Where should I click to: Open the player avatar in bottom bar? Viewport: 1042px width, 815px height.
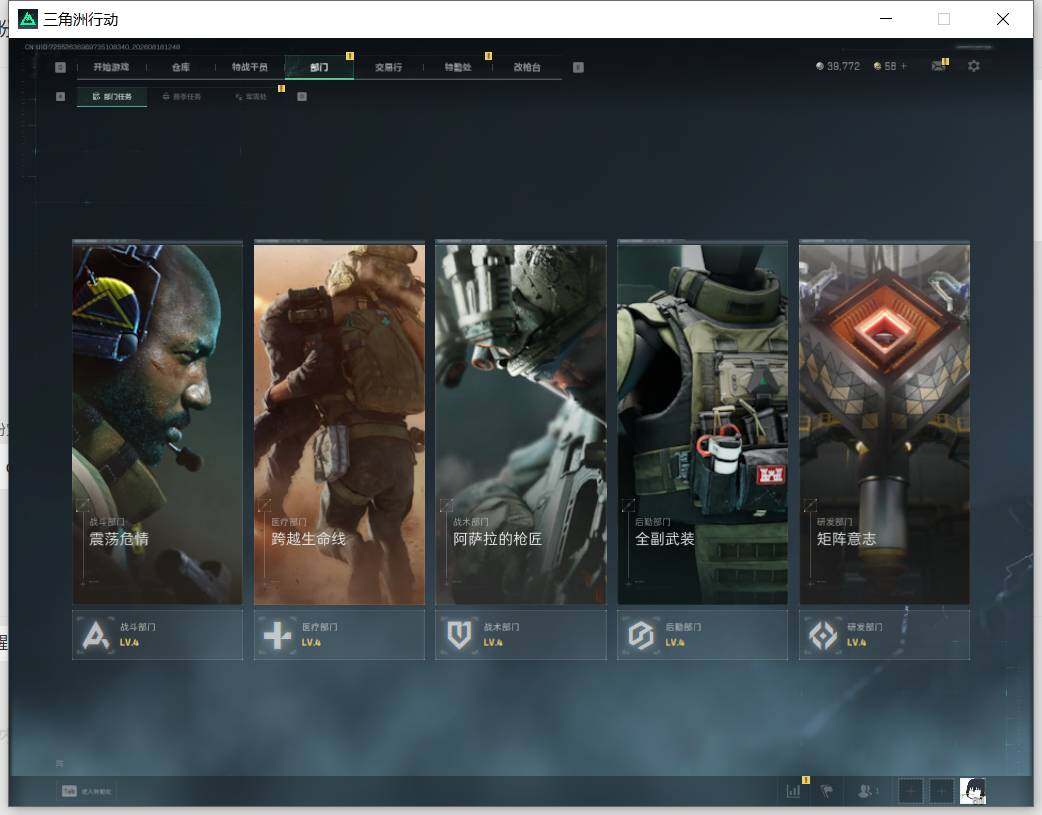pyautogui.click(x=972, y=791)
